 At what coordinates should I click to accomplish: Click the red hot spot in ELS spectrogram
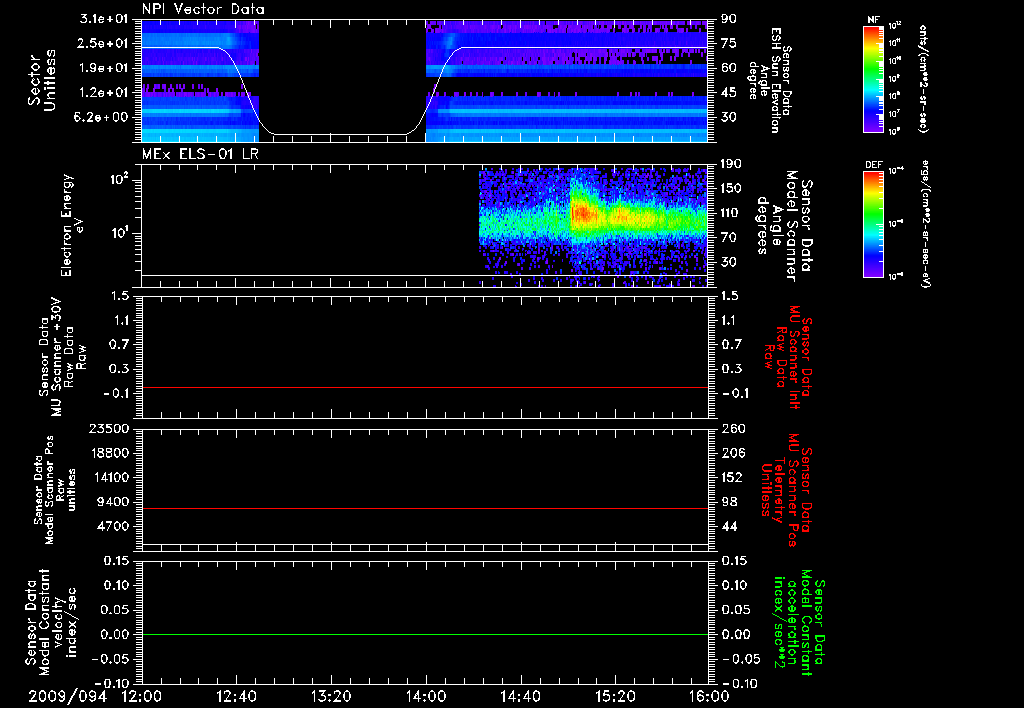[x=581, y=214]
